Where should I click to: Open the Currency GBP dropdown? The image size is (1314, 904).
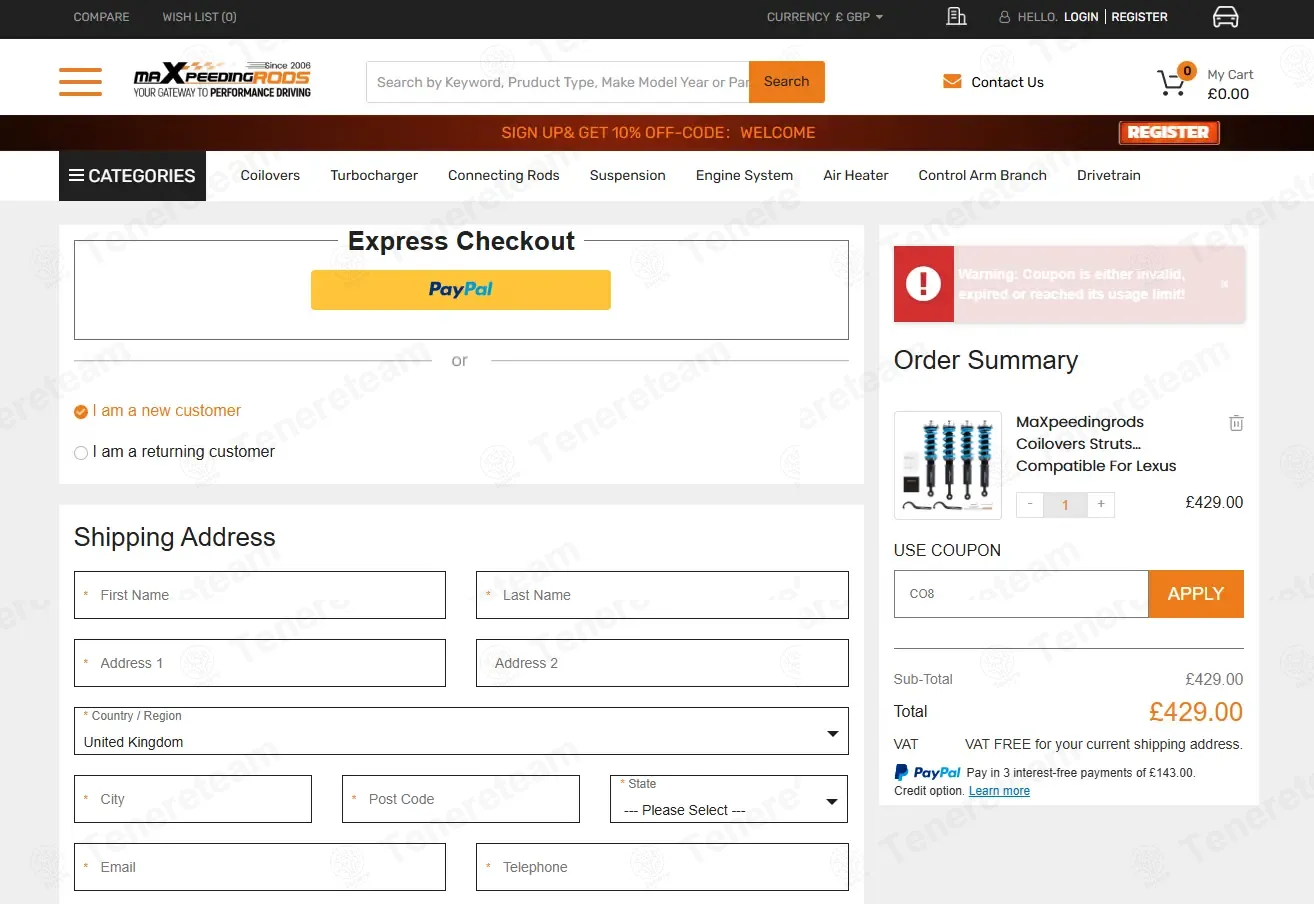825,17
